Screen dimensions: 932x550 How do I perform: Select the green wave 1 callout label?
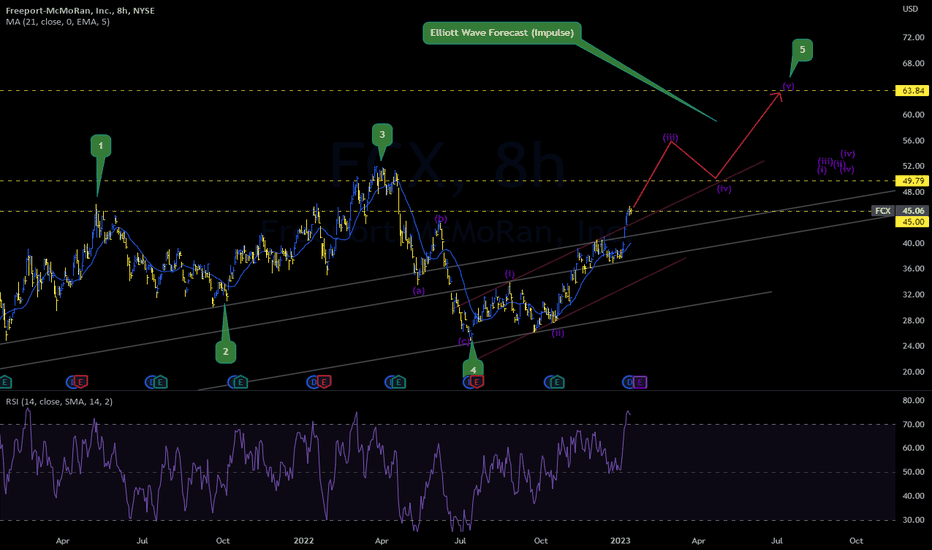click(100, 146)
